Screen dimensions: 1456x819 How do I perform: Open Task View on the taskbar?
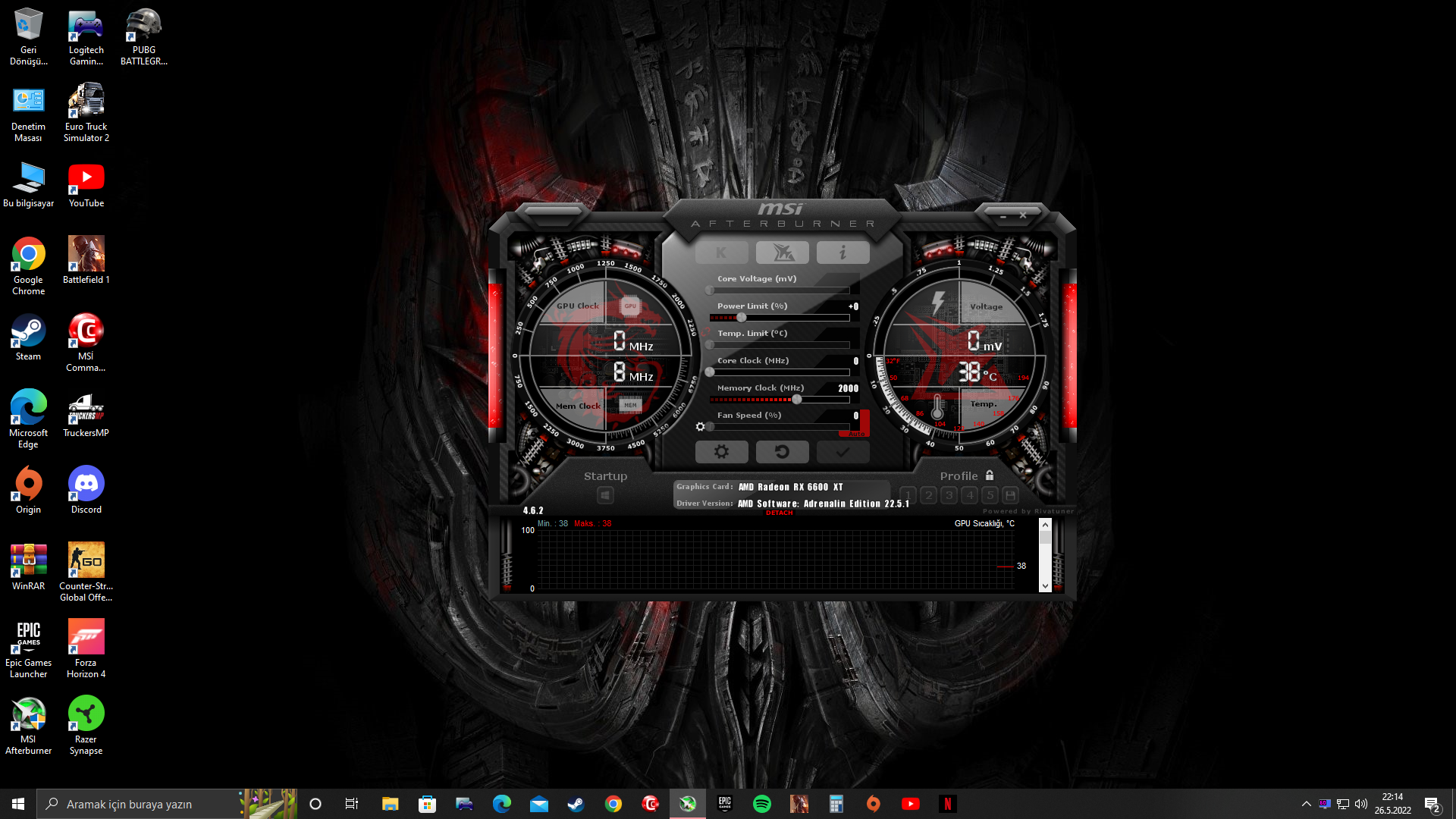(x=352, y=804)
